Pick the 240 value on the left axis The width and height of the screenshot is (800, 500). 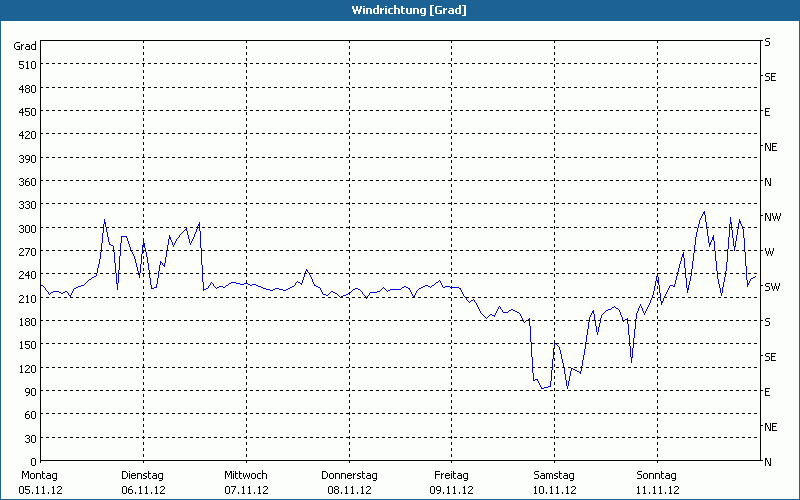click(x=28, y=275)
